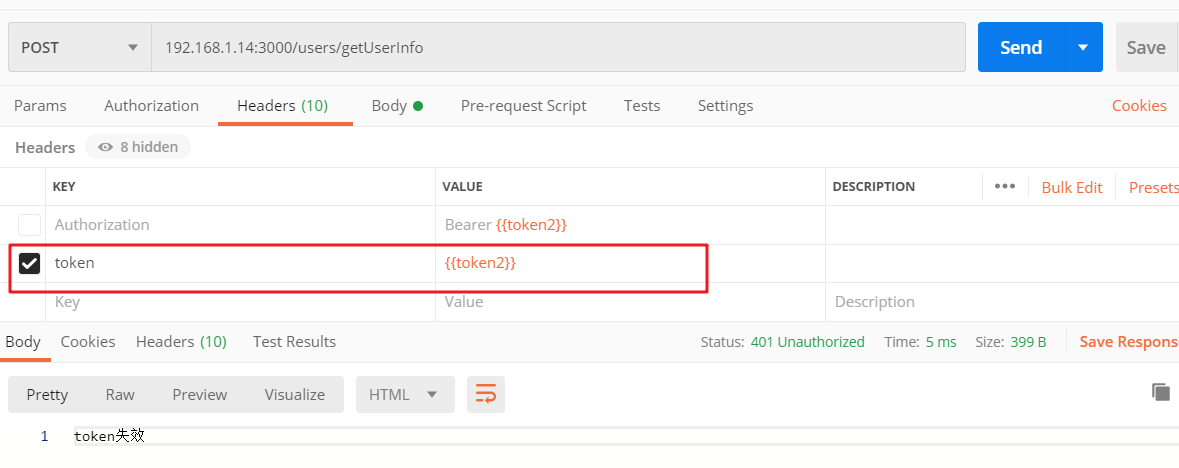Send the request
Viewport: 1179px width, 468px height.
[x=1020, y=47]
